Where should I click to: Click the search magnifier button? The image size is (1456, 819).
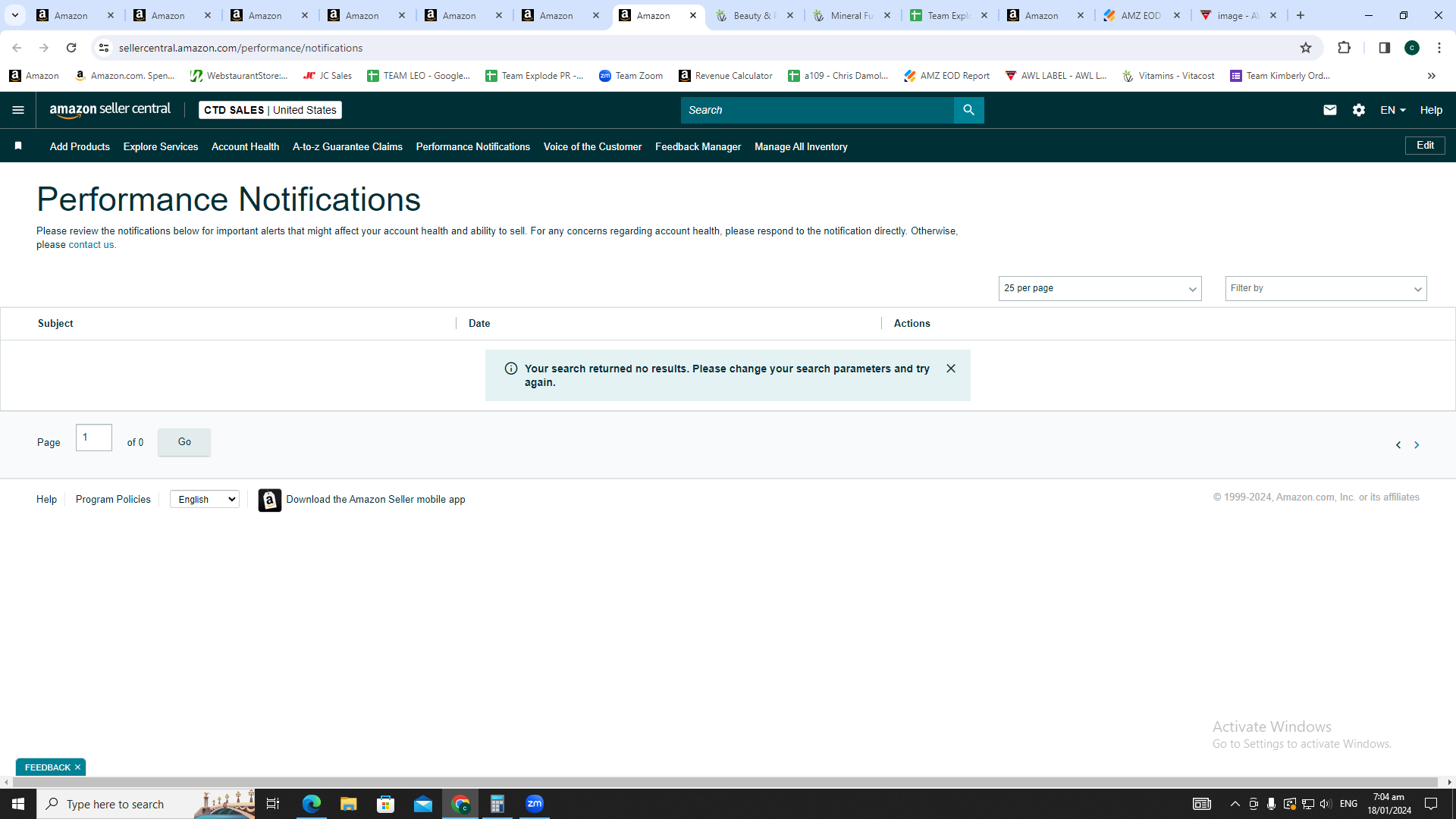click(968, 110)
